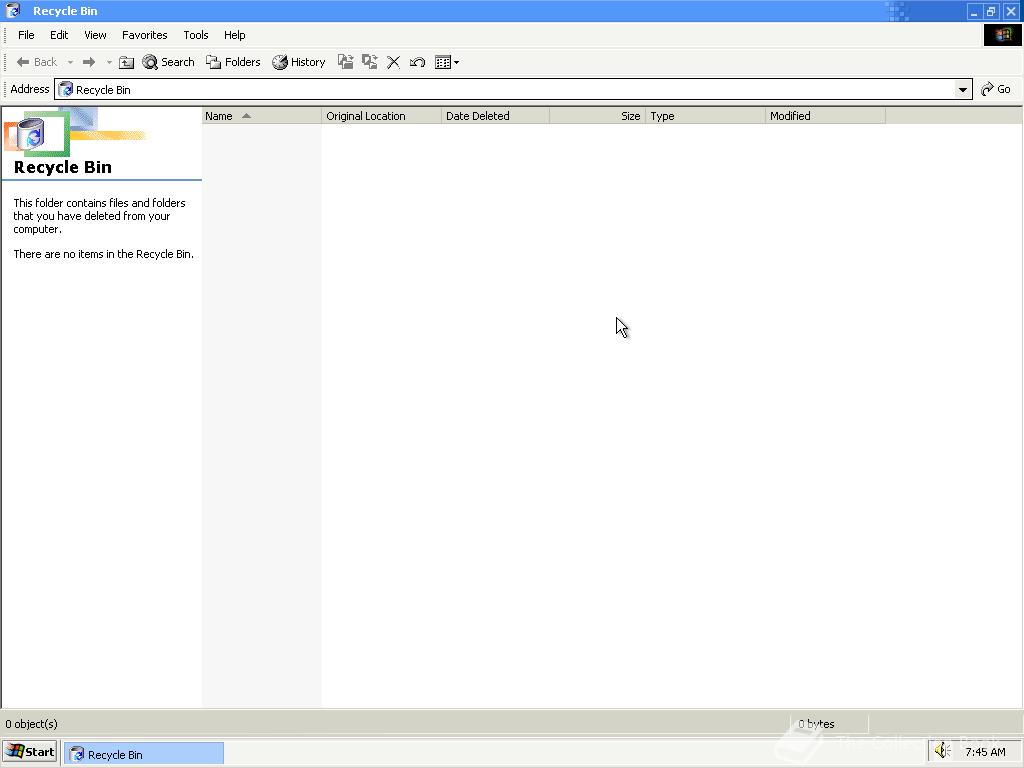This screenshot has width=1024, height=768.
Task: Click the Recycle Bin title bar icon
Action: click(13, 10)
